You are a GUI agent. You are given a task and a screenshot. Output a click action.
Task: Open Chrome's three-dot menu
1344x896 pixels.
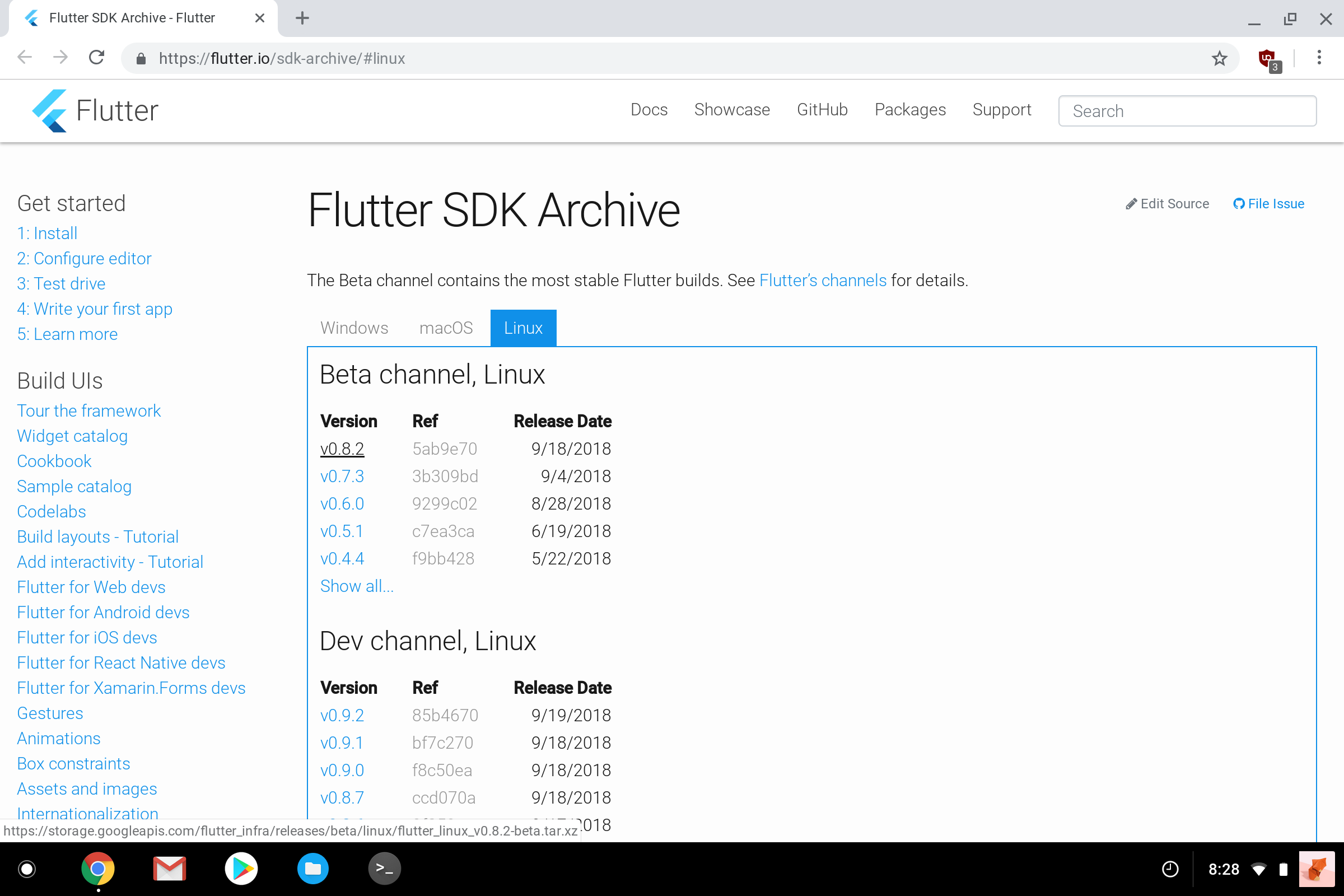coord(1319,58)
